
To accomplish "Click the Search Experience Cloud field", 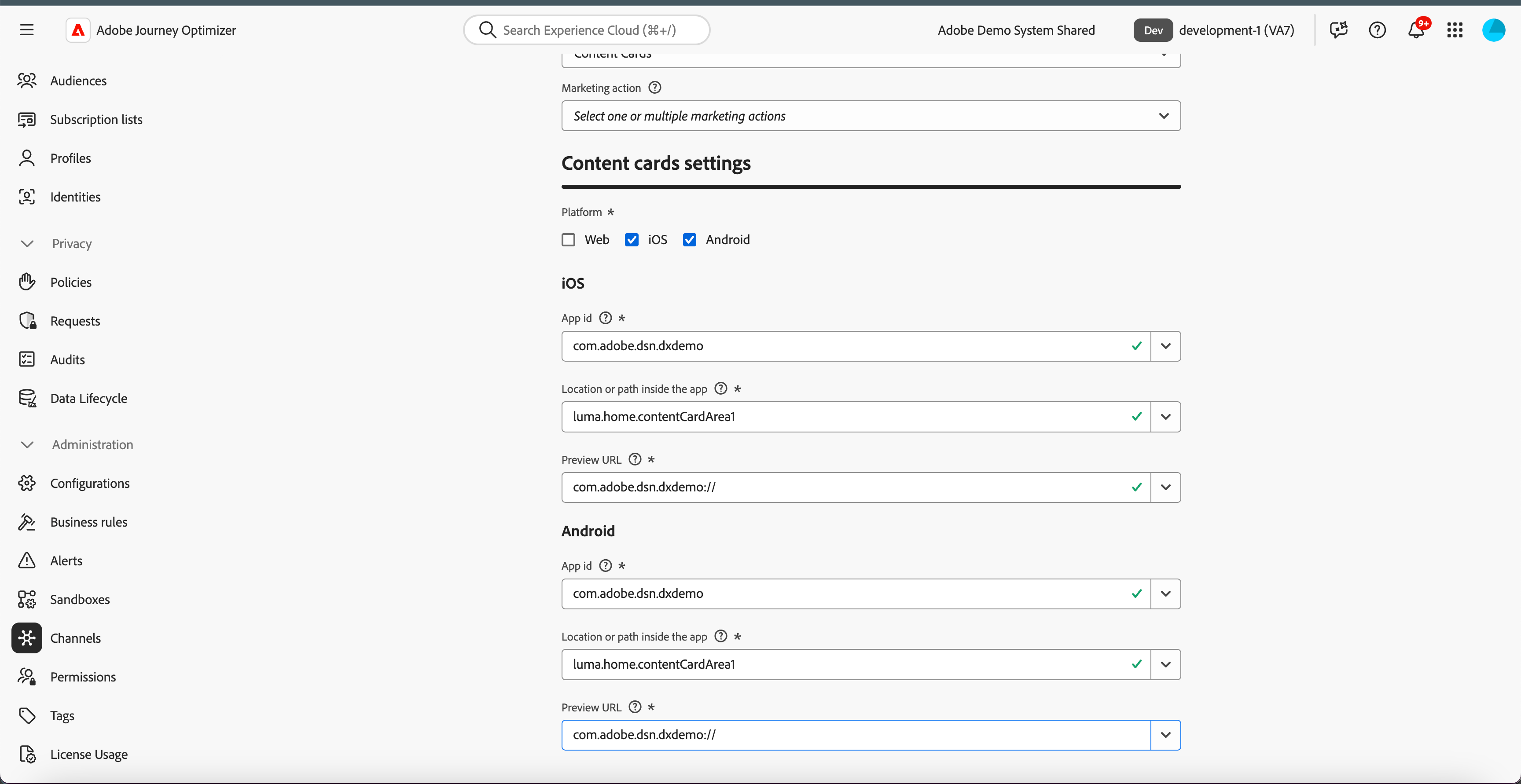I will 587,30.
